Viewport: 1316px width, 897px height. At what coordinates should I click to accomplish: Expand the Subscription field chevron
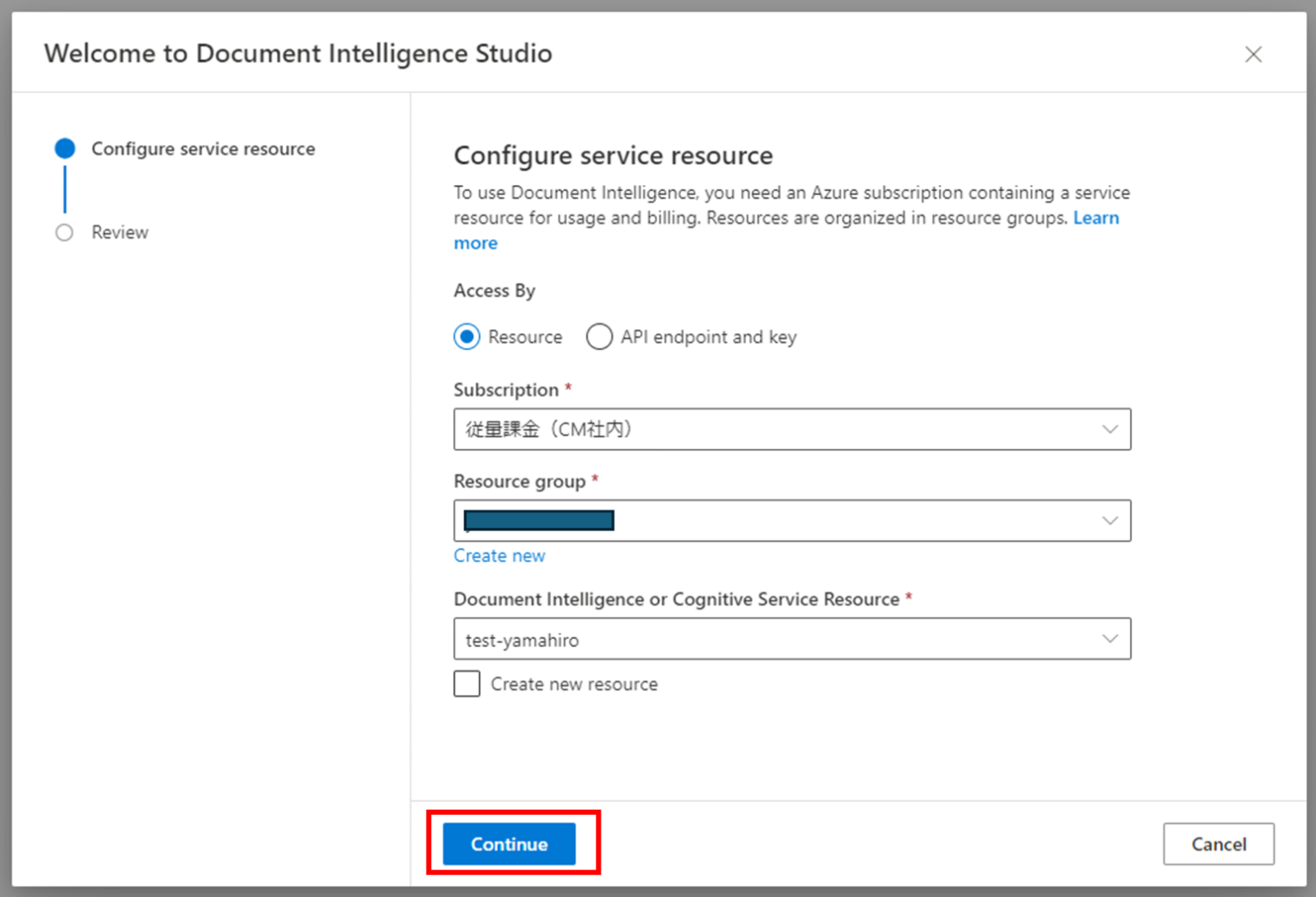(1110, 429)
